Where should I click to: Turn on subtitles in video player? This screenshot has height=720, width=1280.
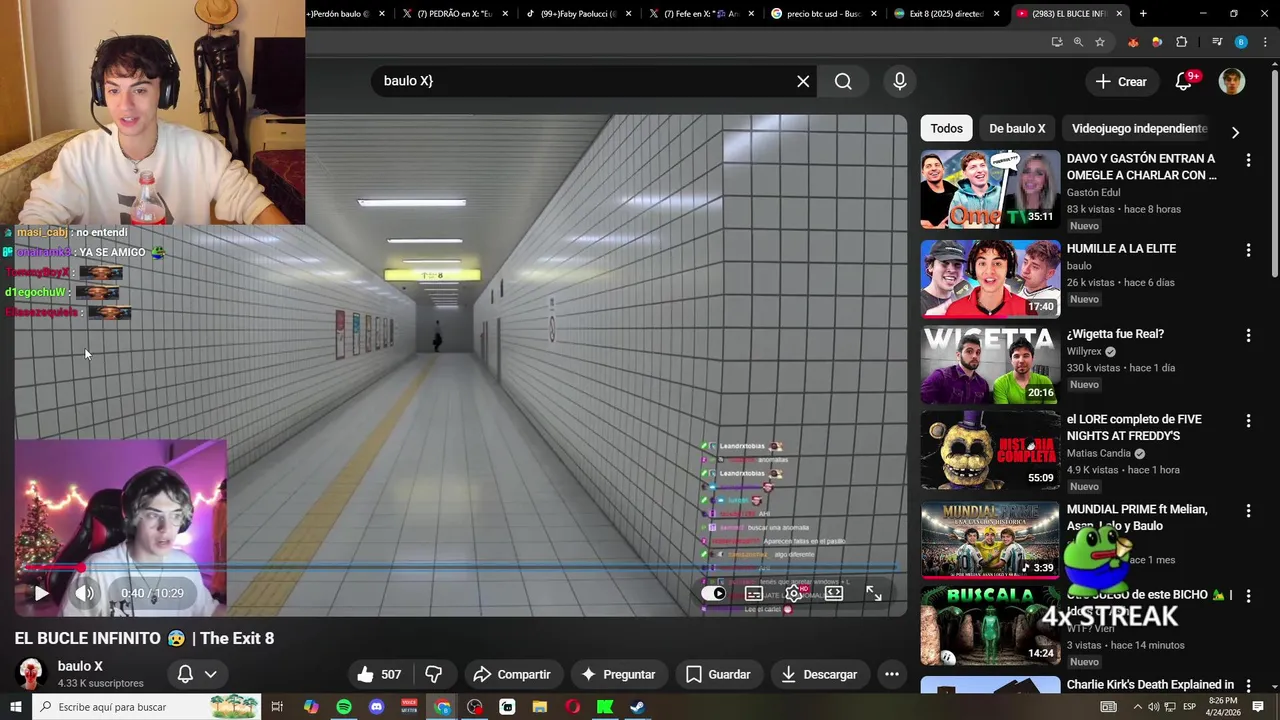coord(754,593)
